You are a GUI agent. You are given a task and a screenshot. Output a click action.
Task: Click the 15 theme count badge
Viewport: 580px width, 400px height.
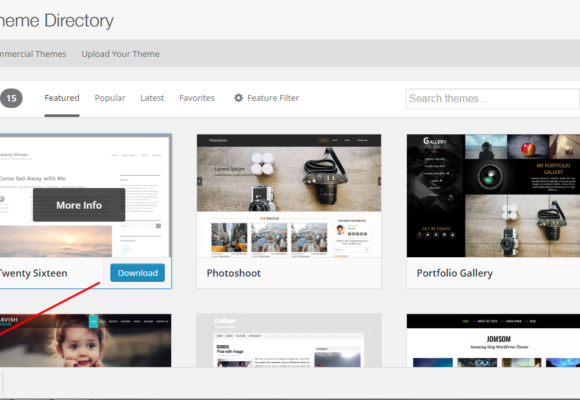pyautogui.click(x=11, y=98)
